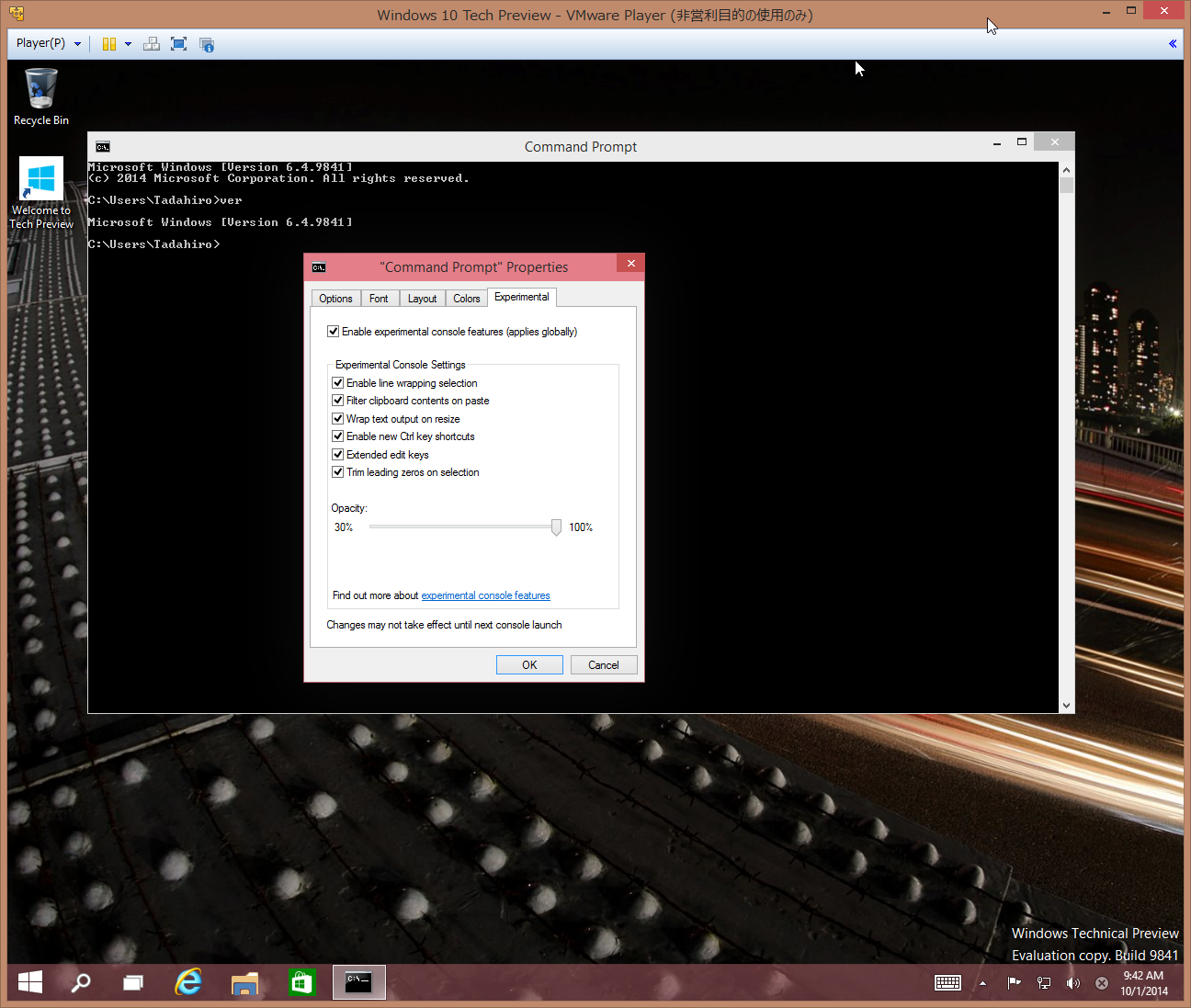Image resolution: width=1191 pixels, height=1008 pixels.
Task: Open the virtual machine info icon
Action: pos(207,43)
